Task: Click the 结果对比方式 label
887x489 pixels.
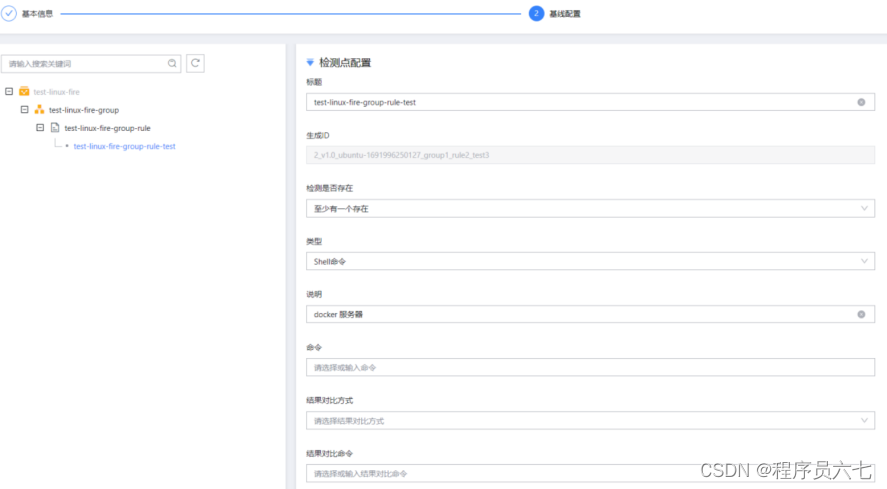Action: click(x=329, y=400)
